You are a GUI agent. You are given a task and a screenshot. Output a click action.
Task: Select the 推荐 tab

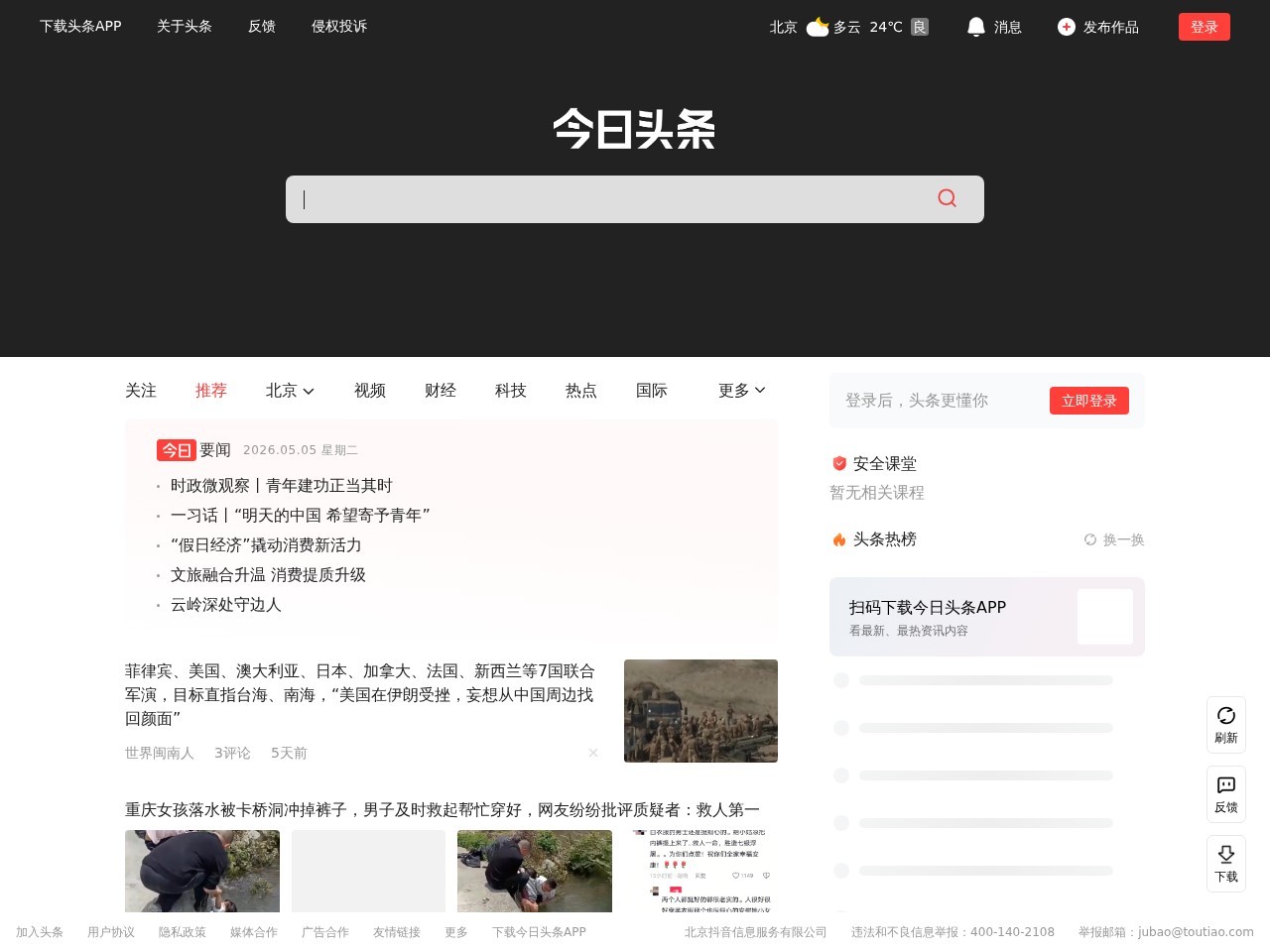click(x=211, y=391)
